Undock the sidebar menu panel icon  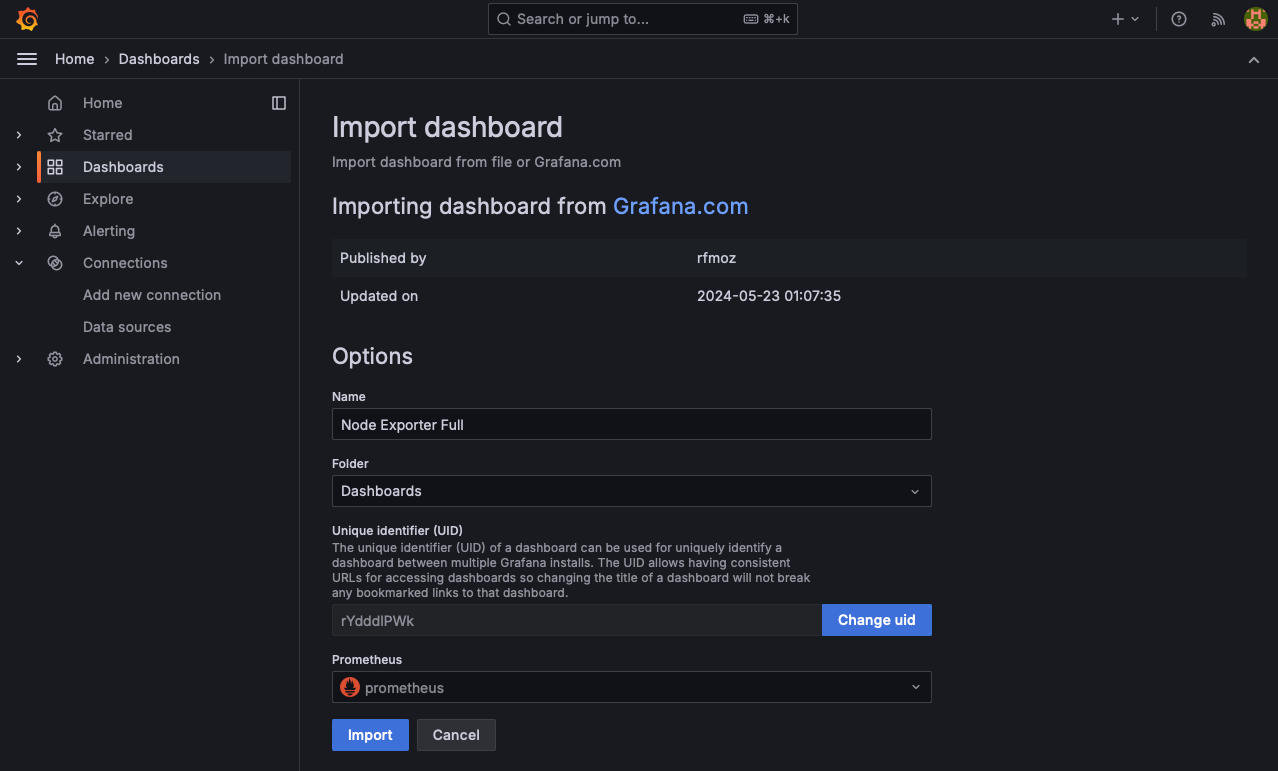tap(279, 103)
